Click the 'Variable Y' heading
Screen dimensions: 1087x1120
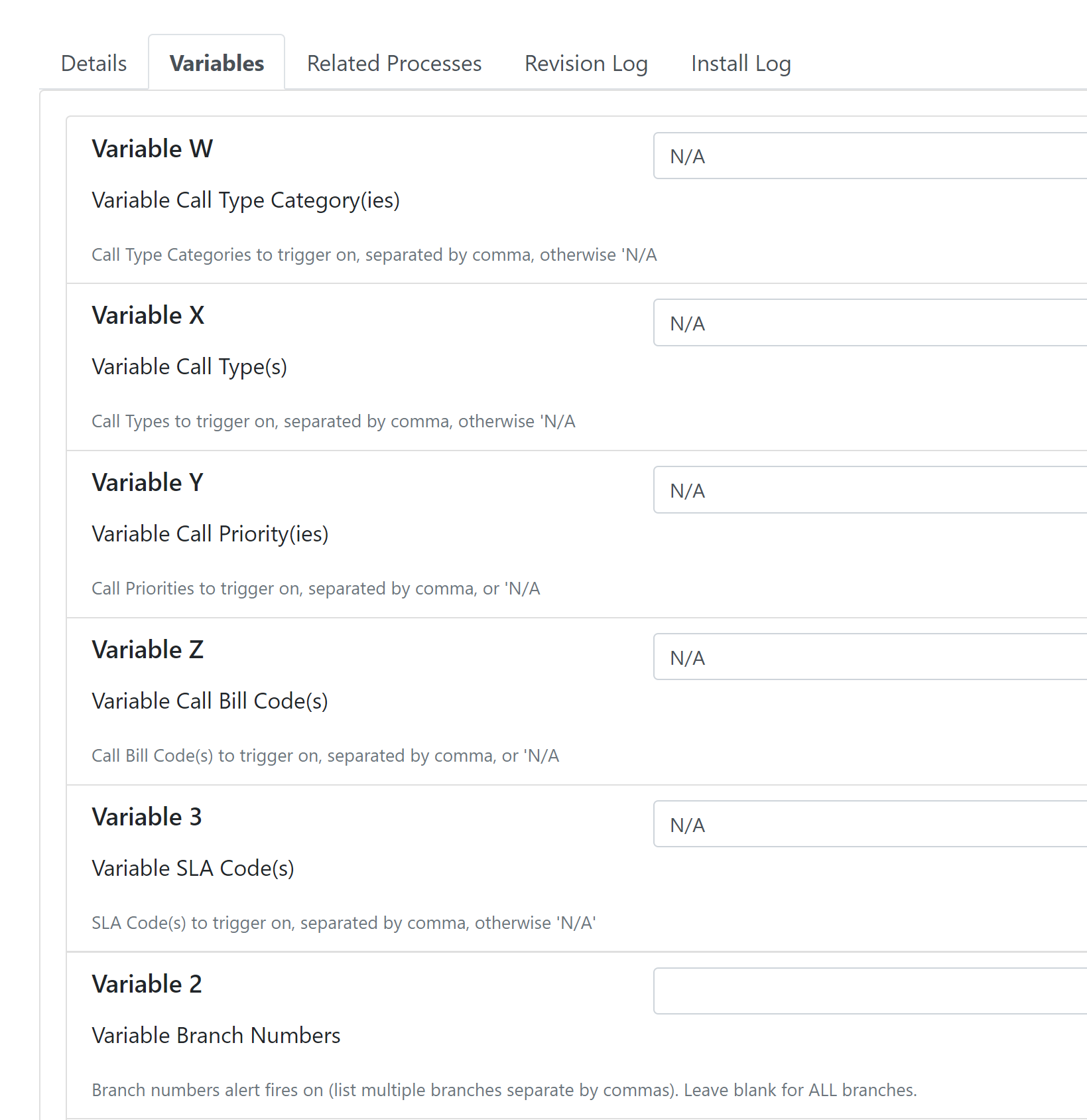coord(148,482)
